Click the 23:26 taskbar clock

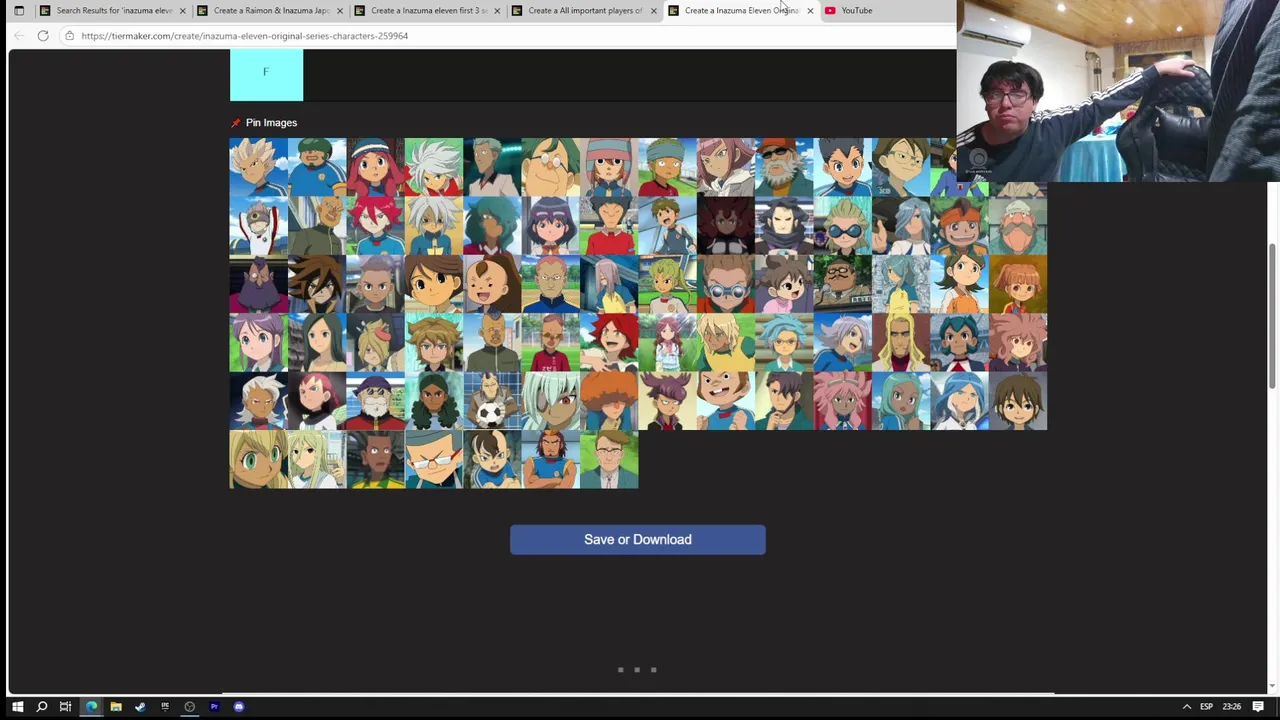pos(1232,707)
